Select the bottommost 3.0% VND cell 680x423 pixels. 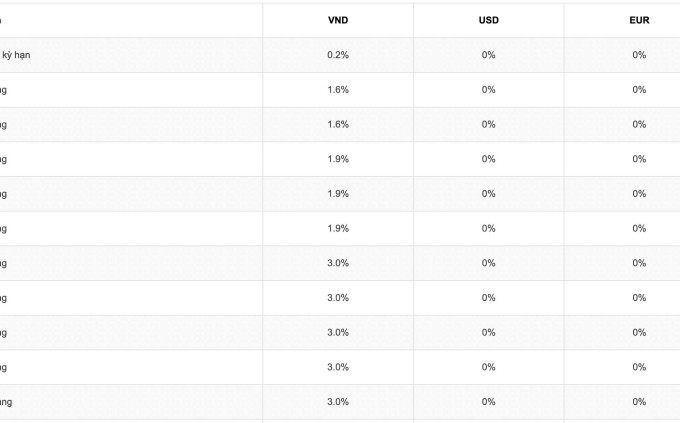point(338,402)
